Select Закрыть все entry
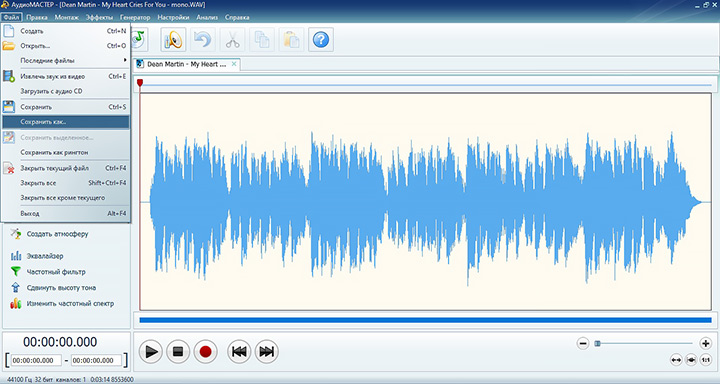 65,183
